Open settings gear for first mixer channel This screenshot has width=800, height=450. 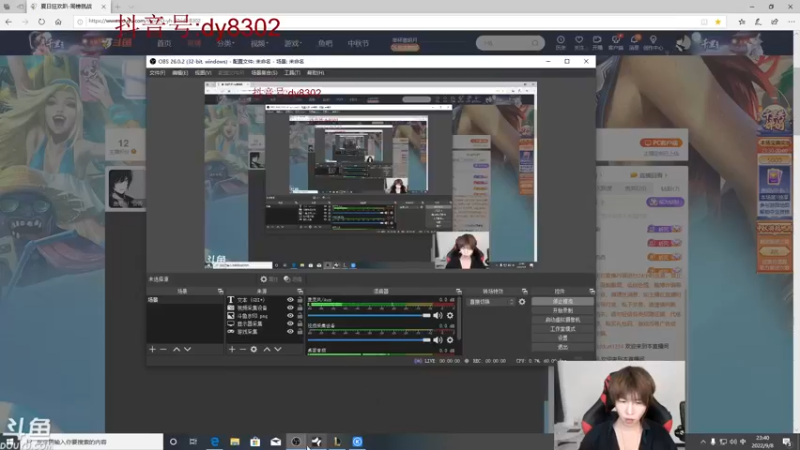coord(450,315)
